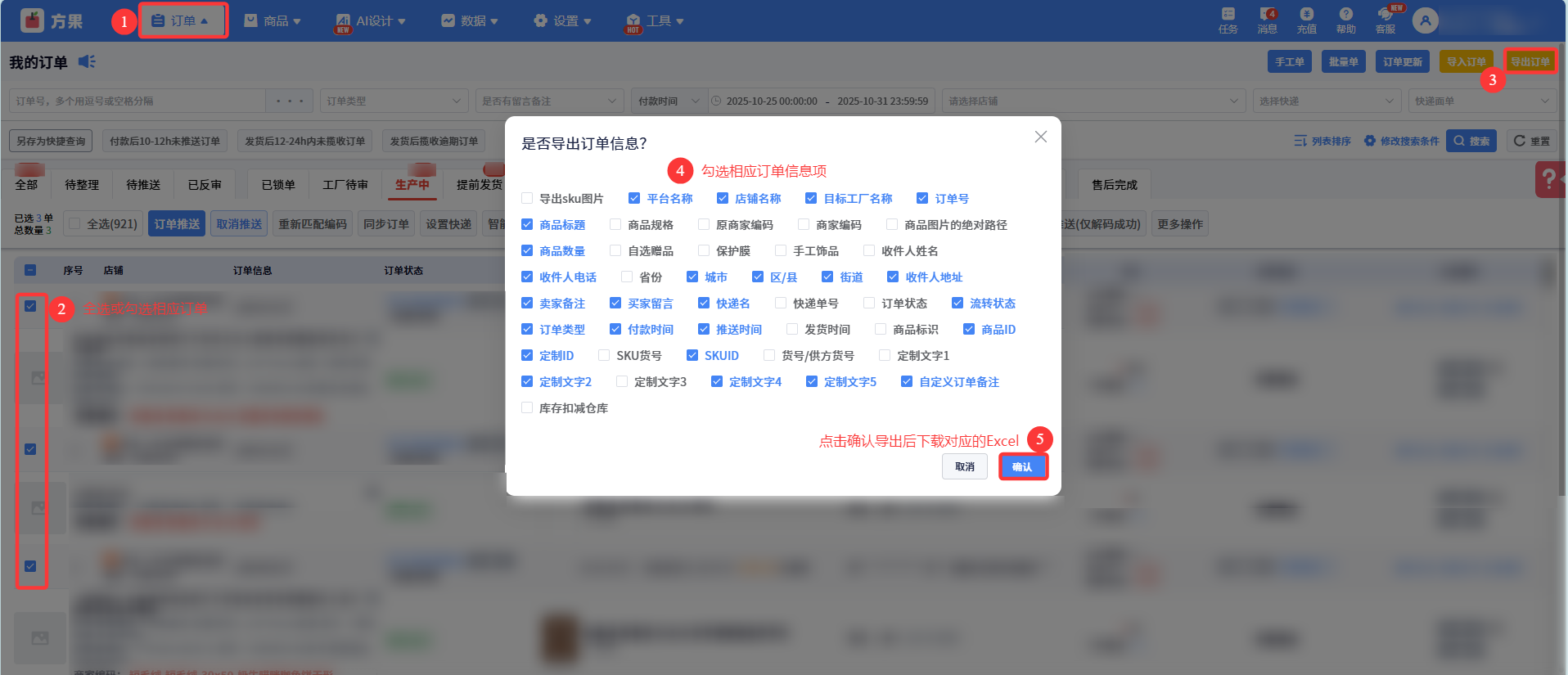Click the 手工单 button
Viewport: 1568px width, 675px height.
point(1290,61)
